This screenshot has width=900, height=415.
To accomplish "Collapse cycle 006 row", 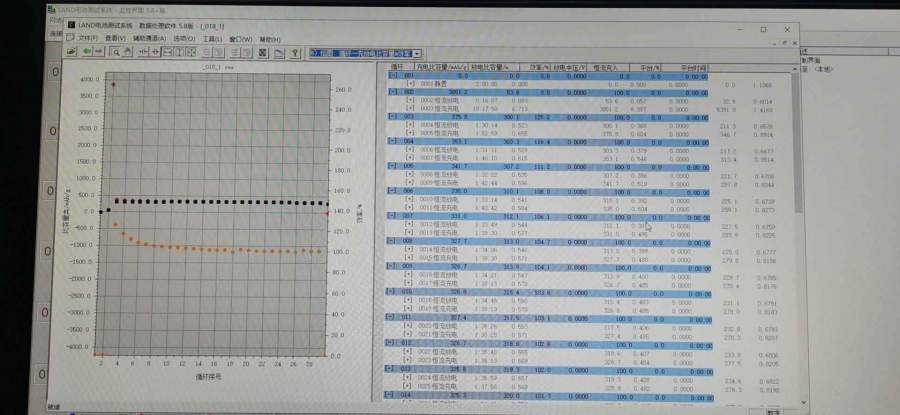I will click(x=393, y=192).
